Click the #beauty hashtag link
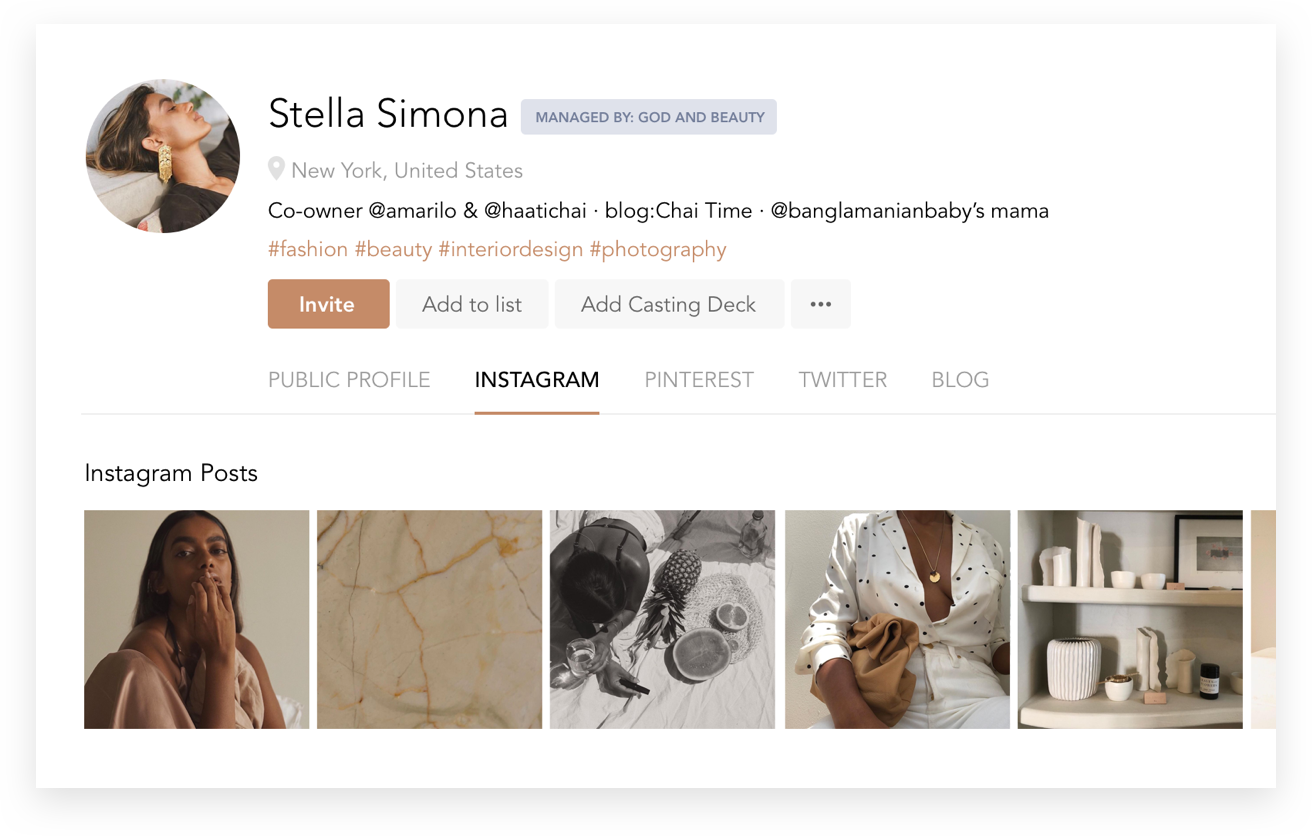The height and width of the screenshot is (836, 1312). point(393,249)
